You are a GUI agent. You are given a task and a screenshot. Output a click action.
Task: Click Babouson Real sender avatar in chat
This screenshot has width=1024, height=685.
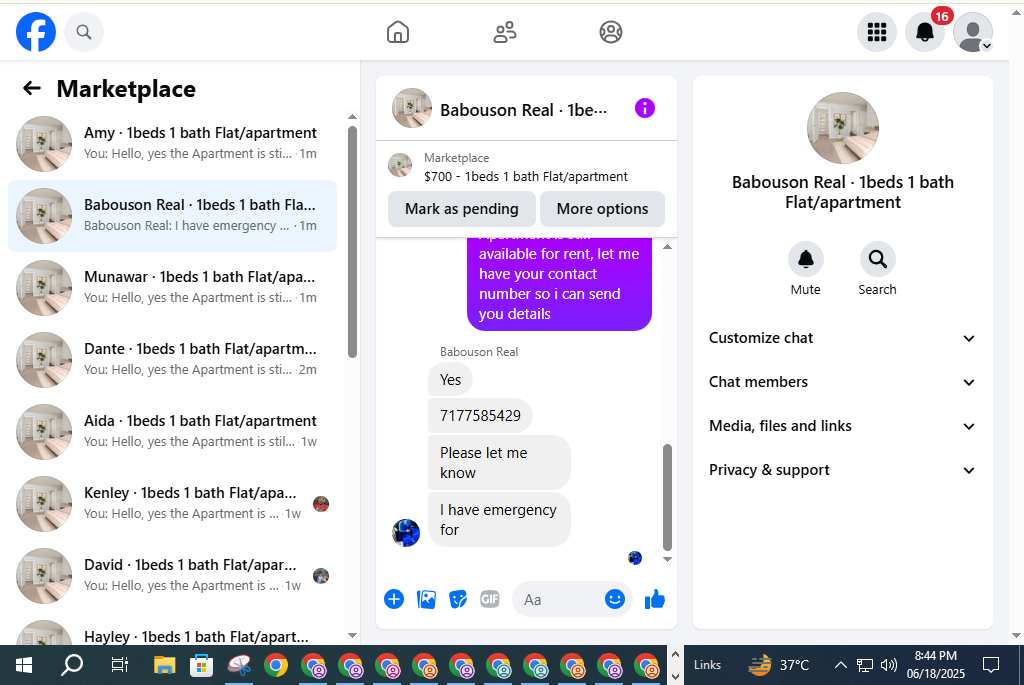(x=406, y=533)
